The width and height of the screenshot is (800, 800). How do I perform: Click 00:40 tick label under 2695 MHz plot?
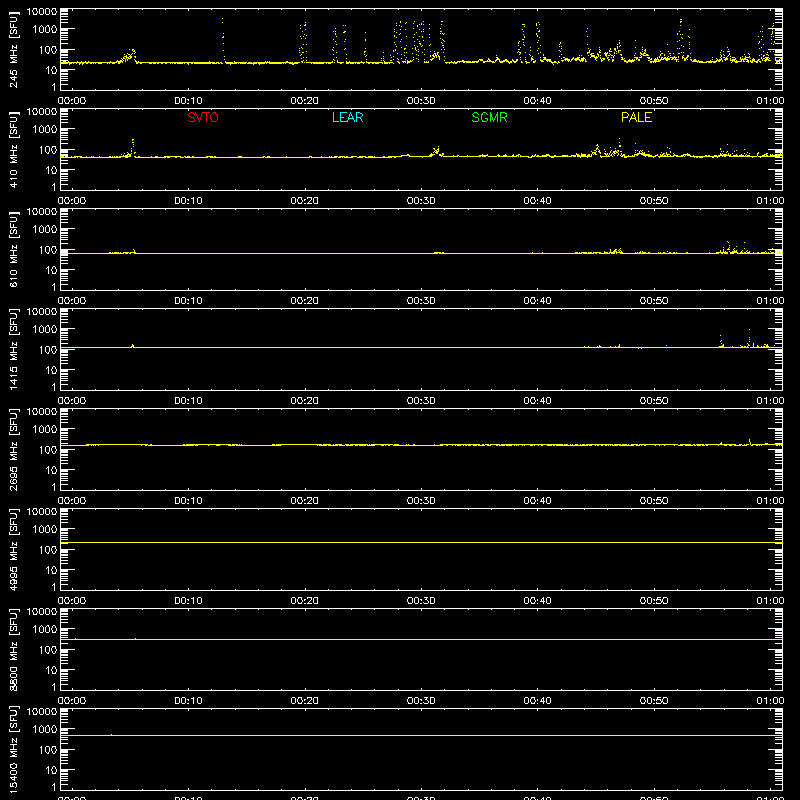click(537, 501)
